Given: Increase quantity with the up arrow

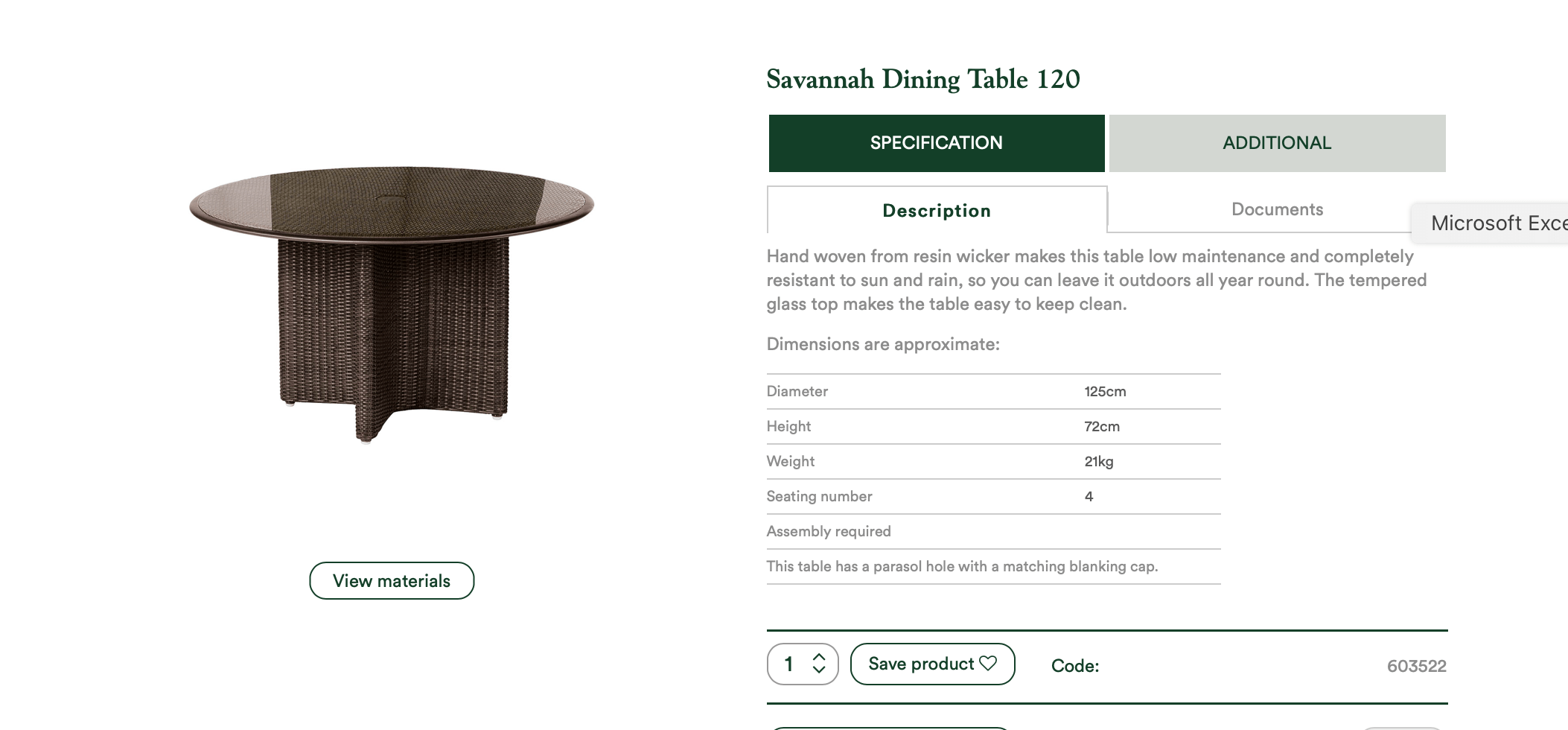Looking at the screenshot, I should 819,657.
